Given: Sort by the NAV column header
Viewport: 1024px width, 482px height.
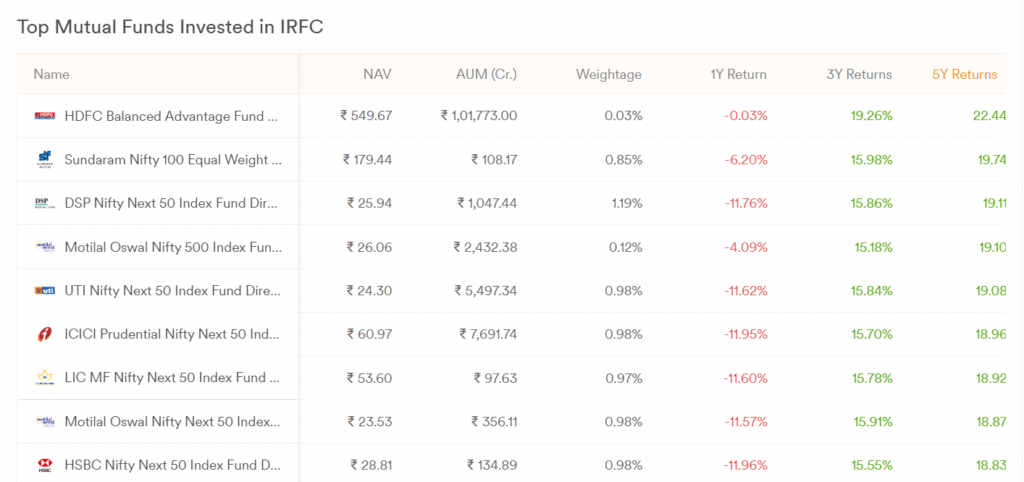Looking at the screenshot, I should pyautogui.click(x=377, y=74).
